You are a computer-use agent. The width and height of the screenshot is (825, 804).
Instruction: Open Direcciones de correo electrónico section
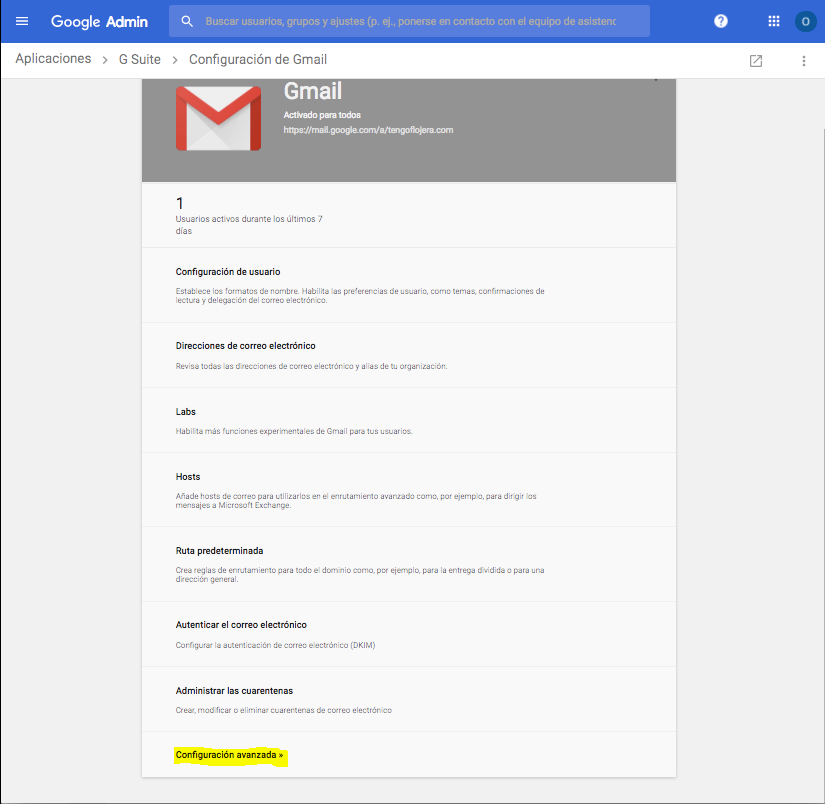click(x=409, y=355)
